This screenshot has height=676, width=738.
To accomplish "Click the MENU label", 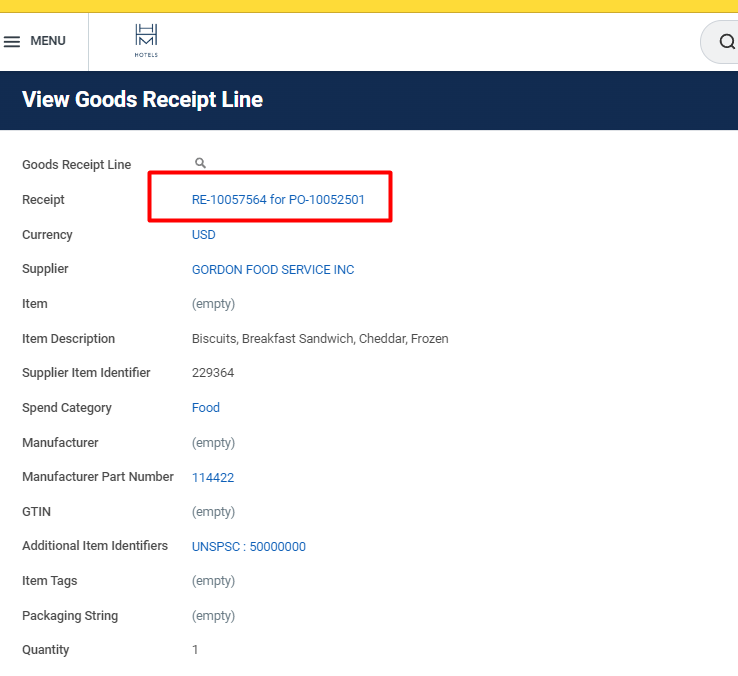I will pyautogui.click(x=48, y=41).
